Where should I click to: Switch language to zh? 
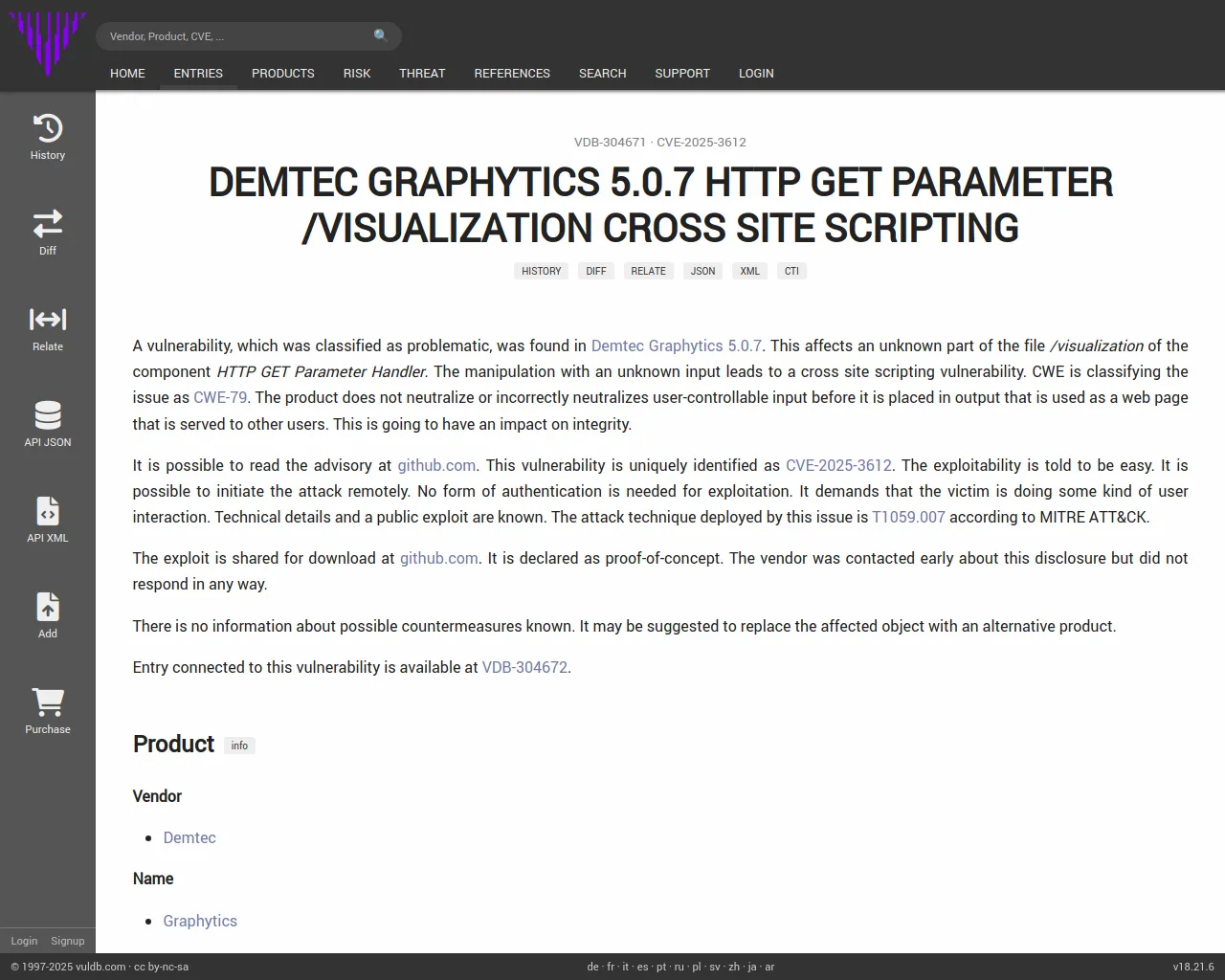pyautogui.click(x=734, y=967)
